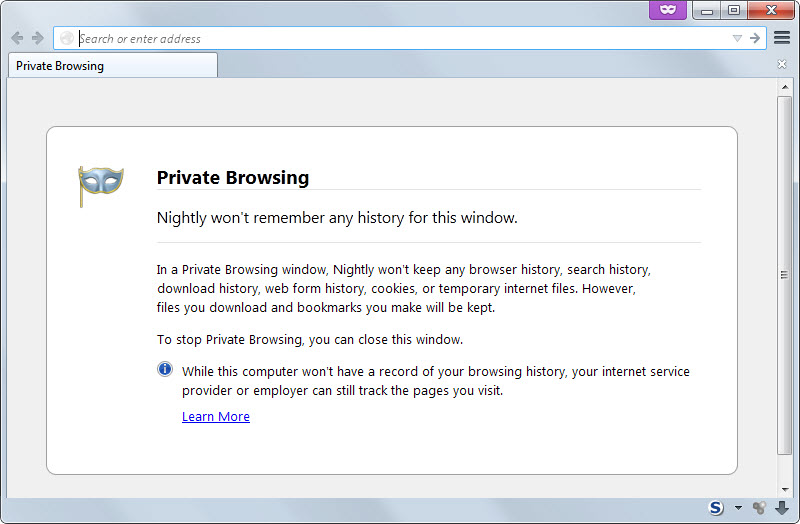Click the Go arrow in address bar
The width and height of the screenshot is (800, 524).
tap(755, 38)
